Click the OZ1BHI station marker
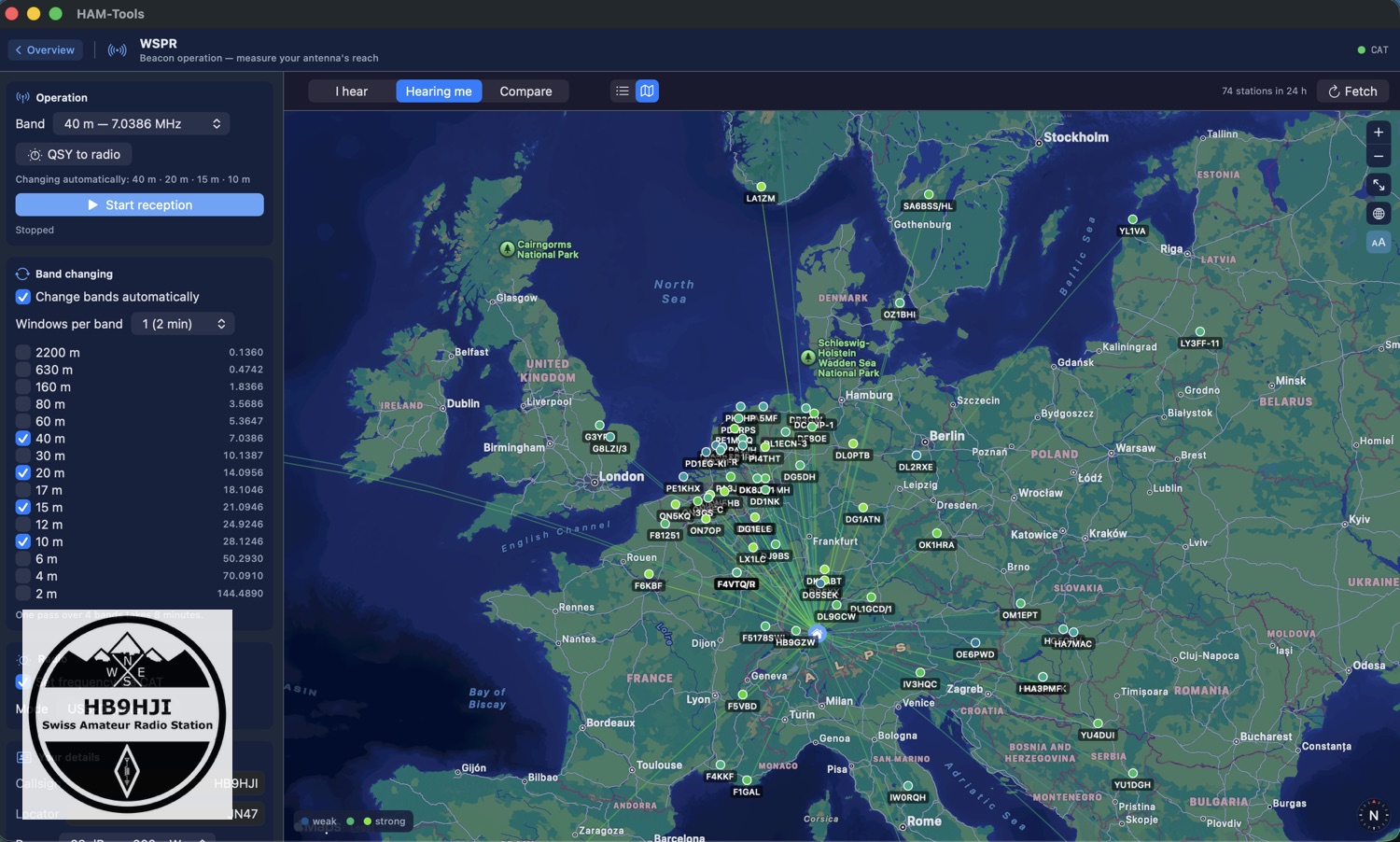Image resolution: width=1400 pixels, height=842 pixels. click(x=900, y=303)
